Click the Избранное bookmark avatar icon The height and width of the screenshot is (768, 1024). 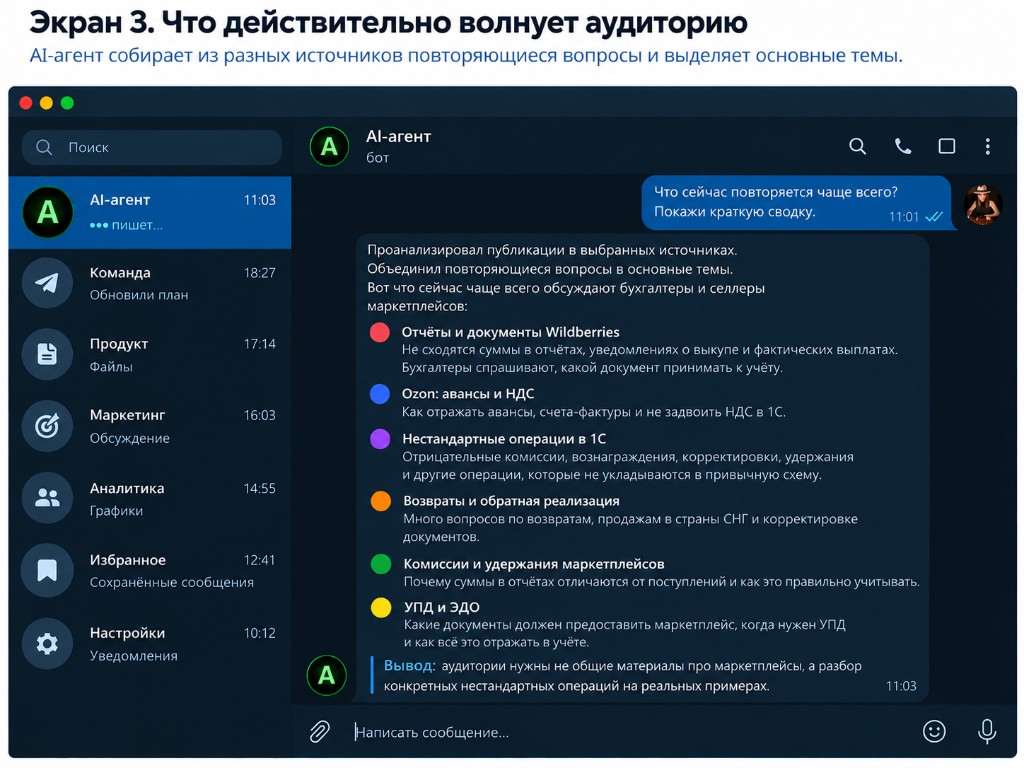click(x=46, y=570)
